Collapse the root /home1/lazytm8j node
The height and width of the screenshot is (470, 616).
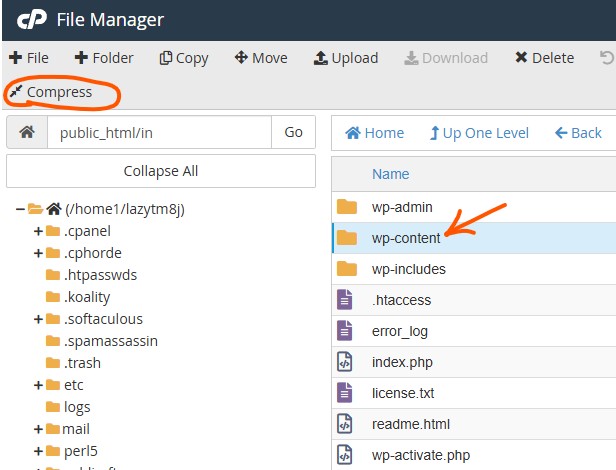point(21,209)
